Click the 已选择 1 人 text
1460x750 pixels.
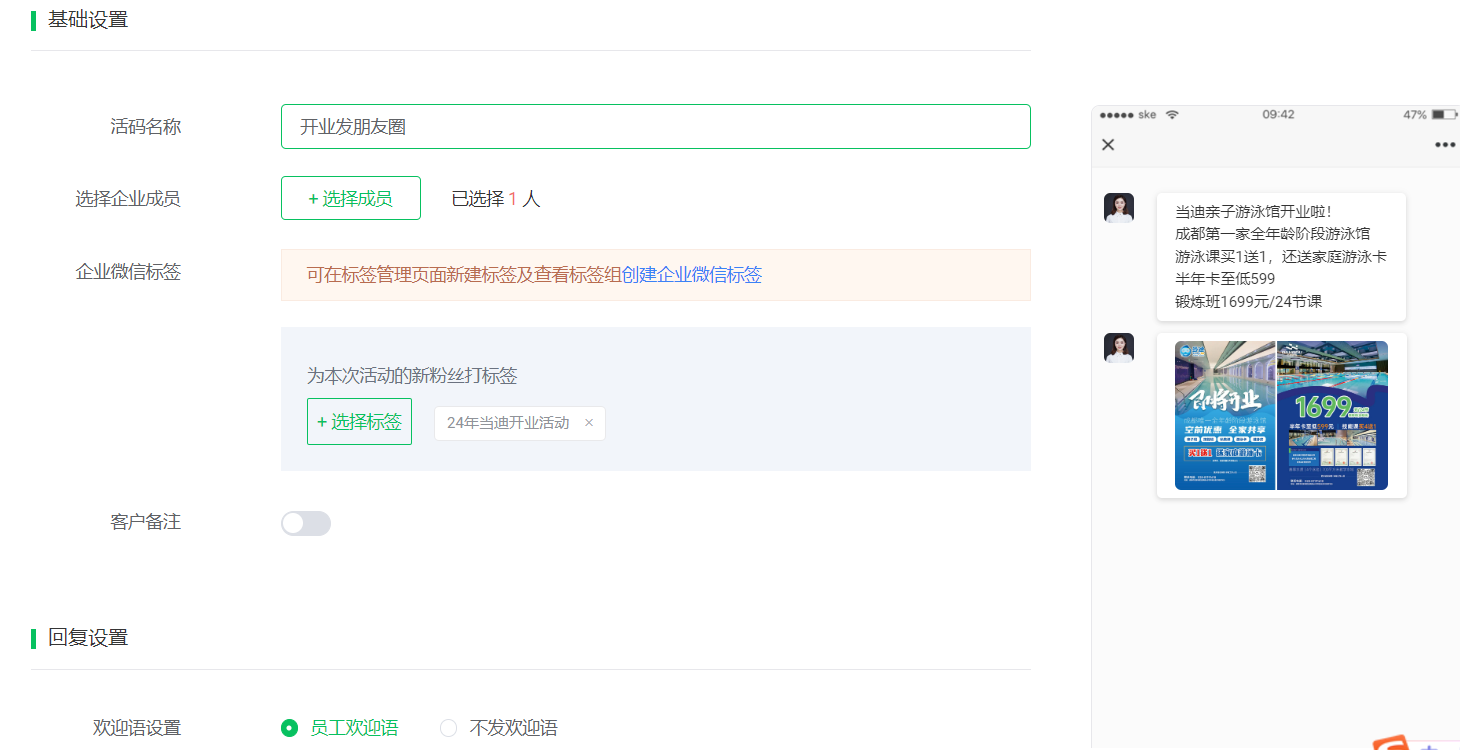[x=496, y=199]
